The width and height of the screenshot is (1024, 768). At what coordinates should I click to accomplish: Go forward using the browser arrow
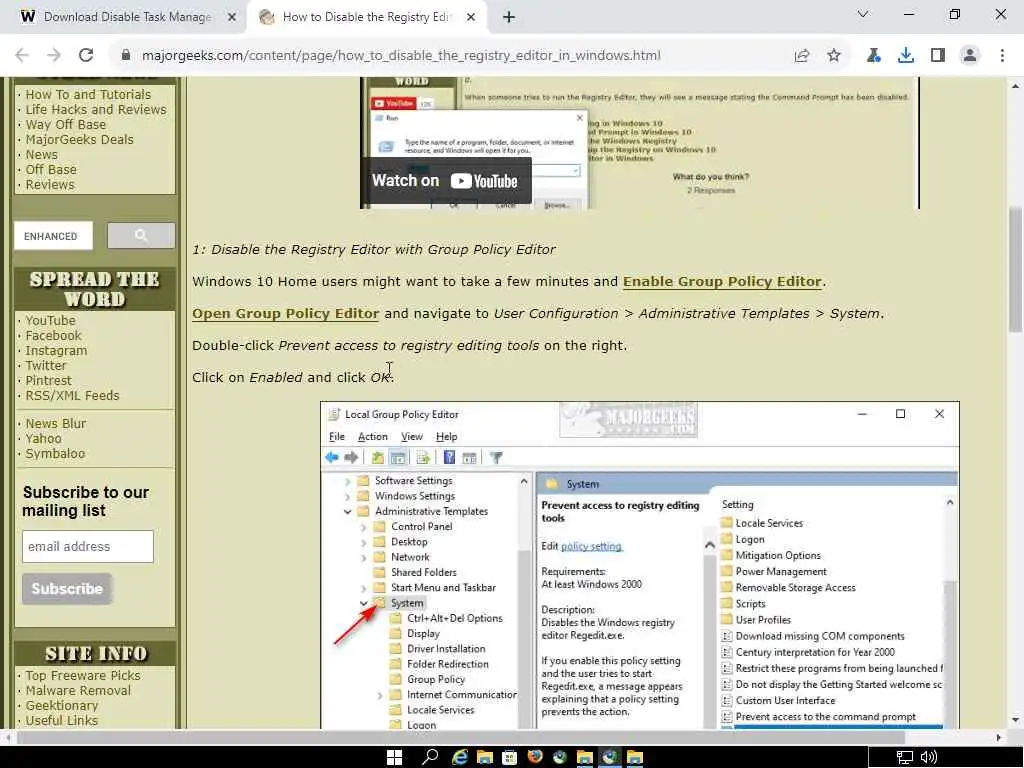tap(54, 56)
